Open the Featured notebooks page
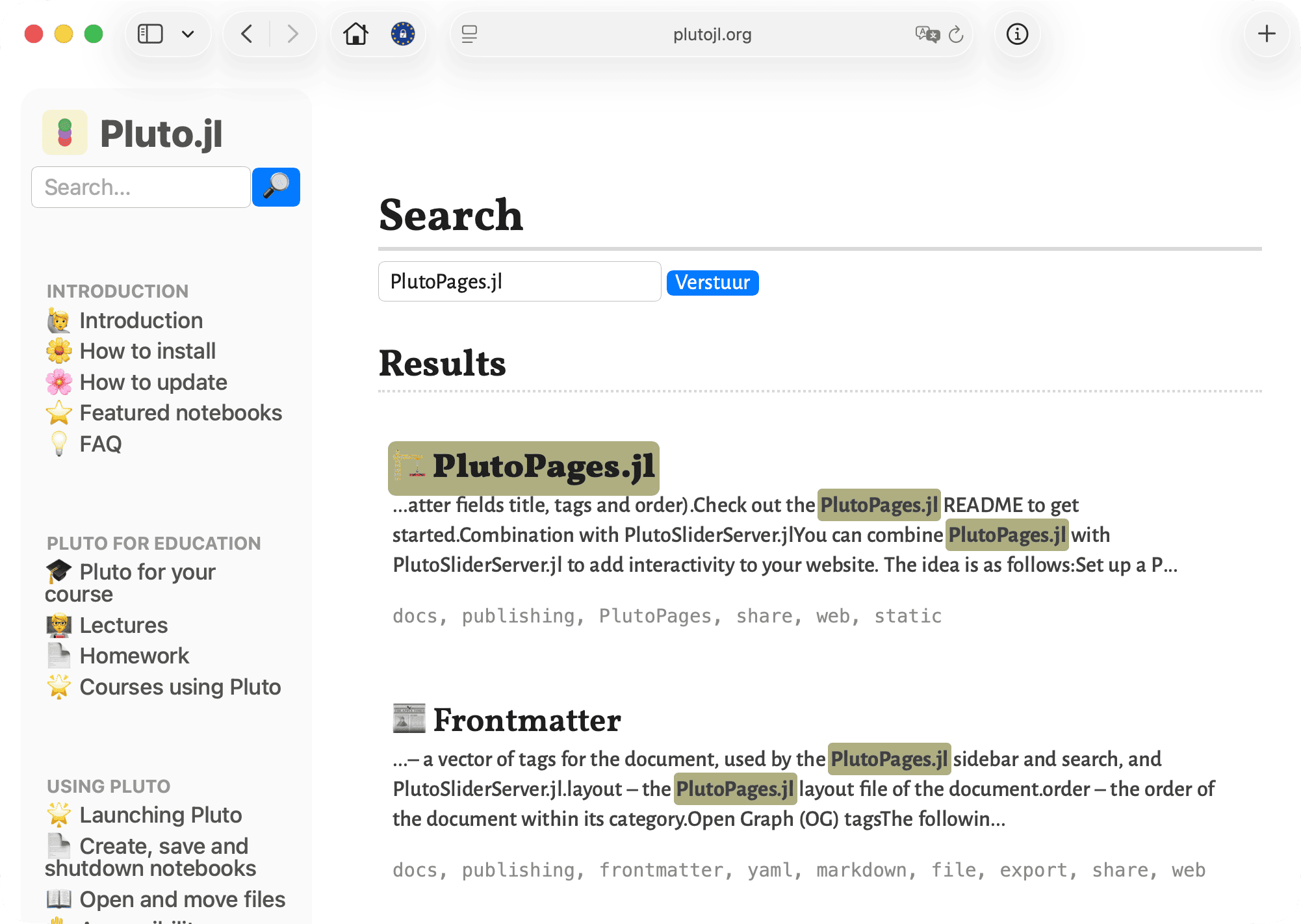The width and height of the screenshot is (1301, 924). pos(181,413)
